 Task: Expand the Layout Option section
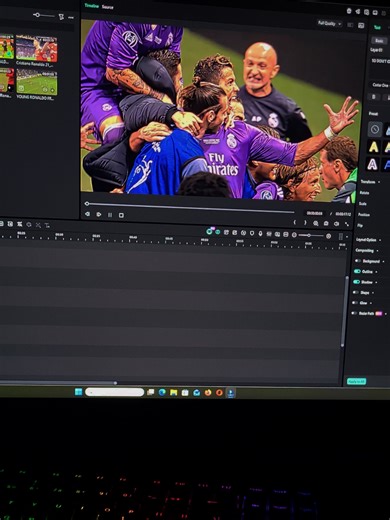[380, 240]
